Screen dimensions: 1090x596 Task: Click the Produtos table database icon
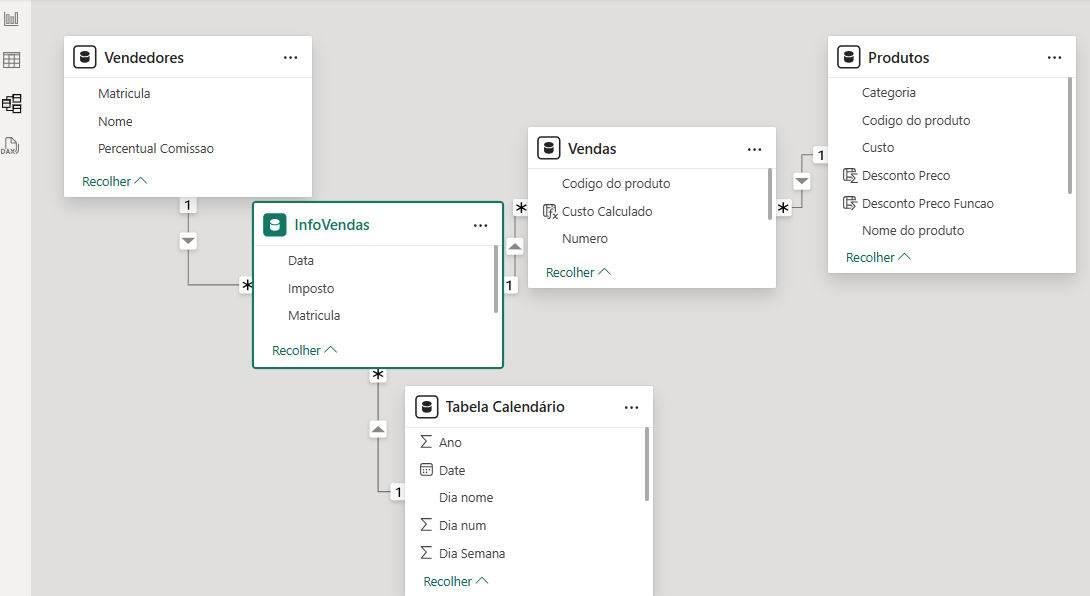tap(849, 57)
